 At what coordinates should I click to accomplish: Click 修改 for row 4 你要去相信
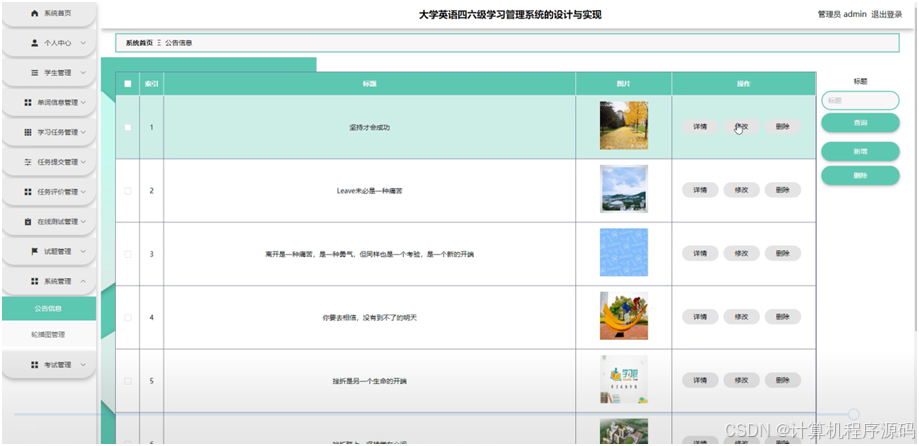click(741, 316)
